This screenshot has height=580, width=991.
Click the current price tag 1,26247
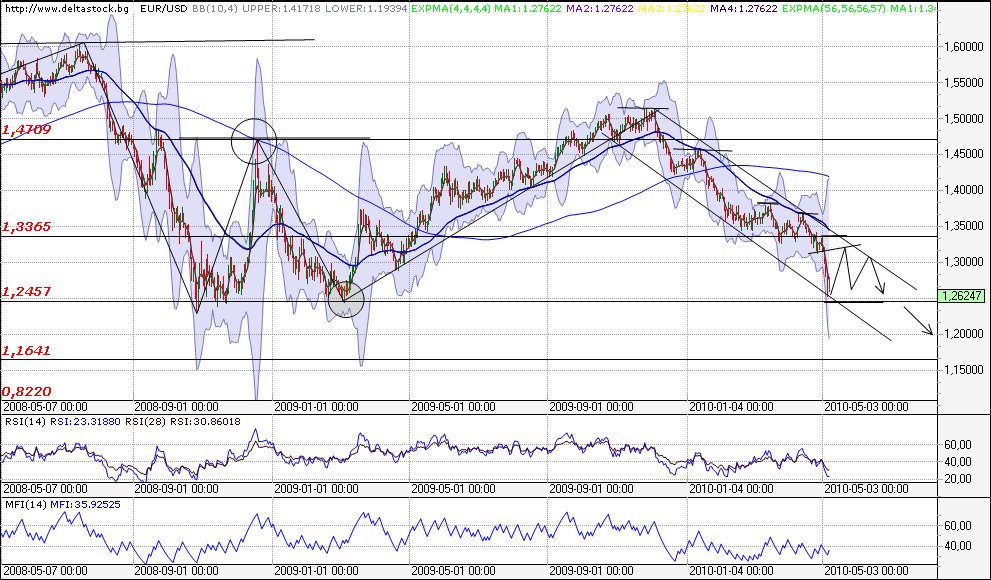(963, 296)
